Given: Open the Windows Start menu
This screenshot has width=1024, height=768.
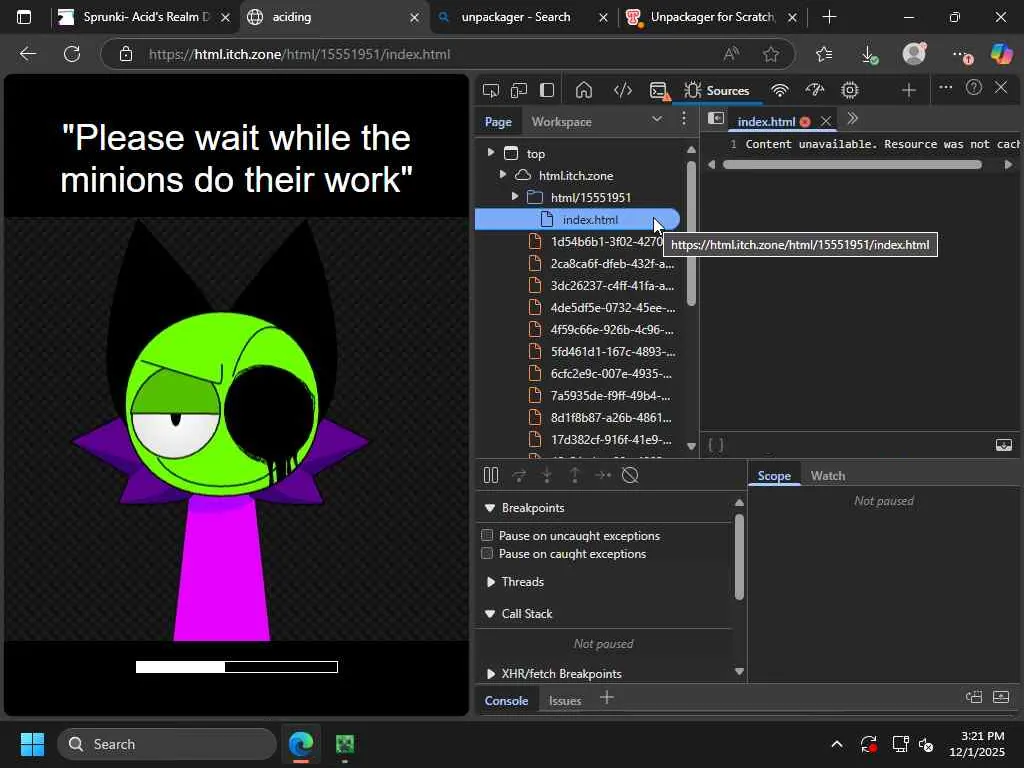Looking at the screenshot, I should tap(32, 744).
